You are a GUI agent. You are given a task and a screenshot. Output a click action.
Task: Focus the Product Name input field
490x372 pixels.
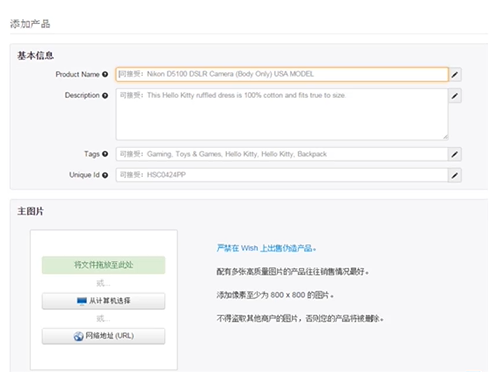coord(282,74)
